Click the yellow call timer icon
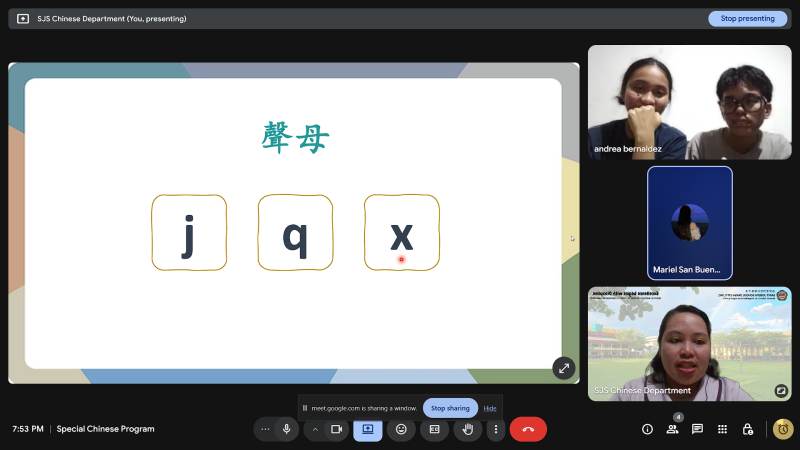 pos(783,429)
